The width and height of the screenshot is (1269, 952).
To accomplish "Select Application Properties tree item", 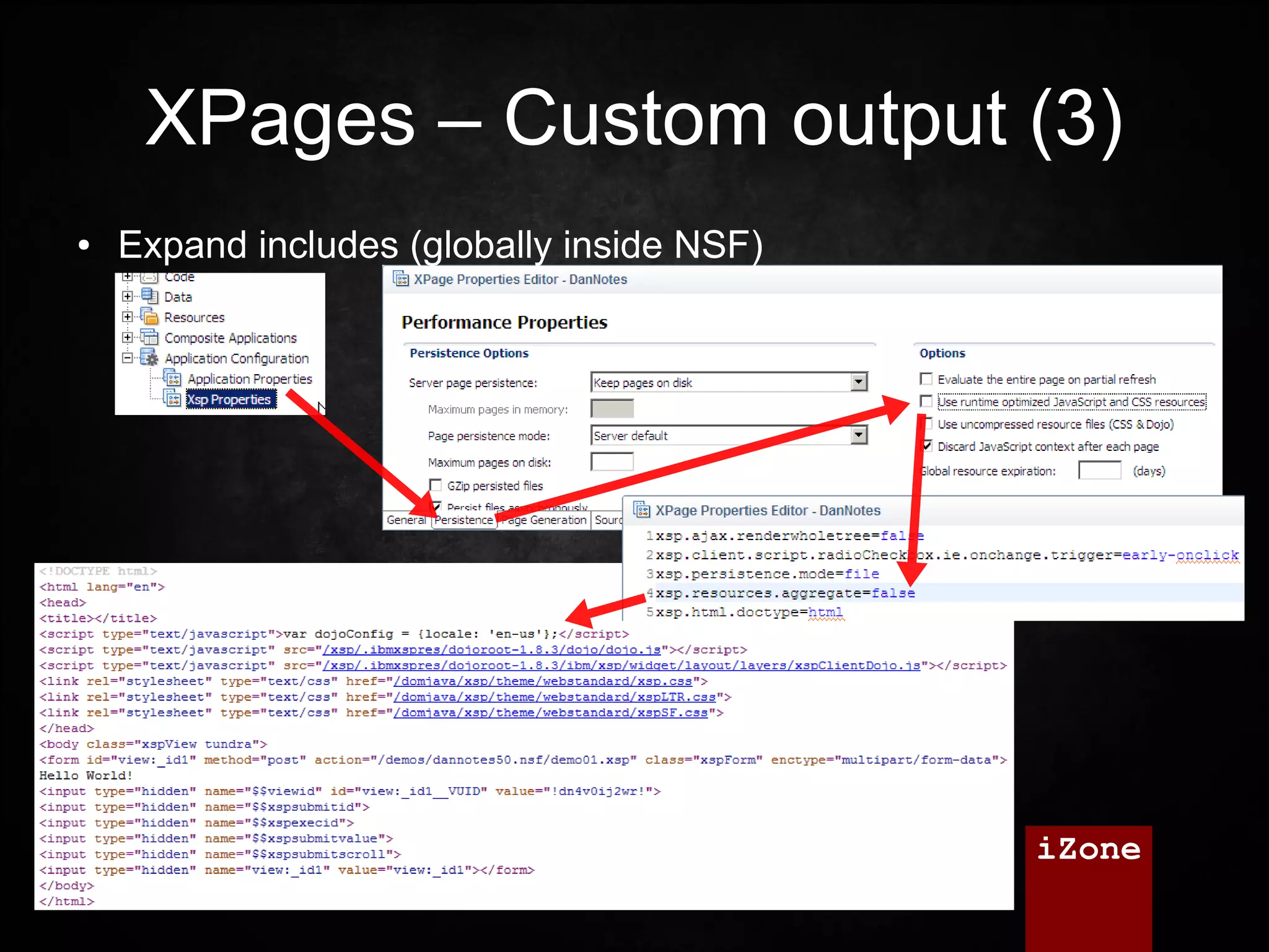I will (250, 378).
